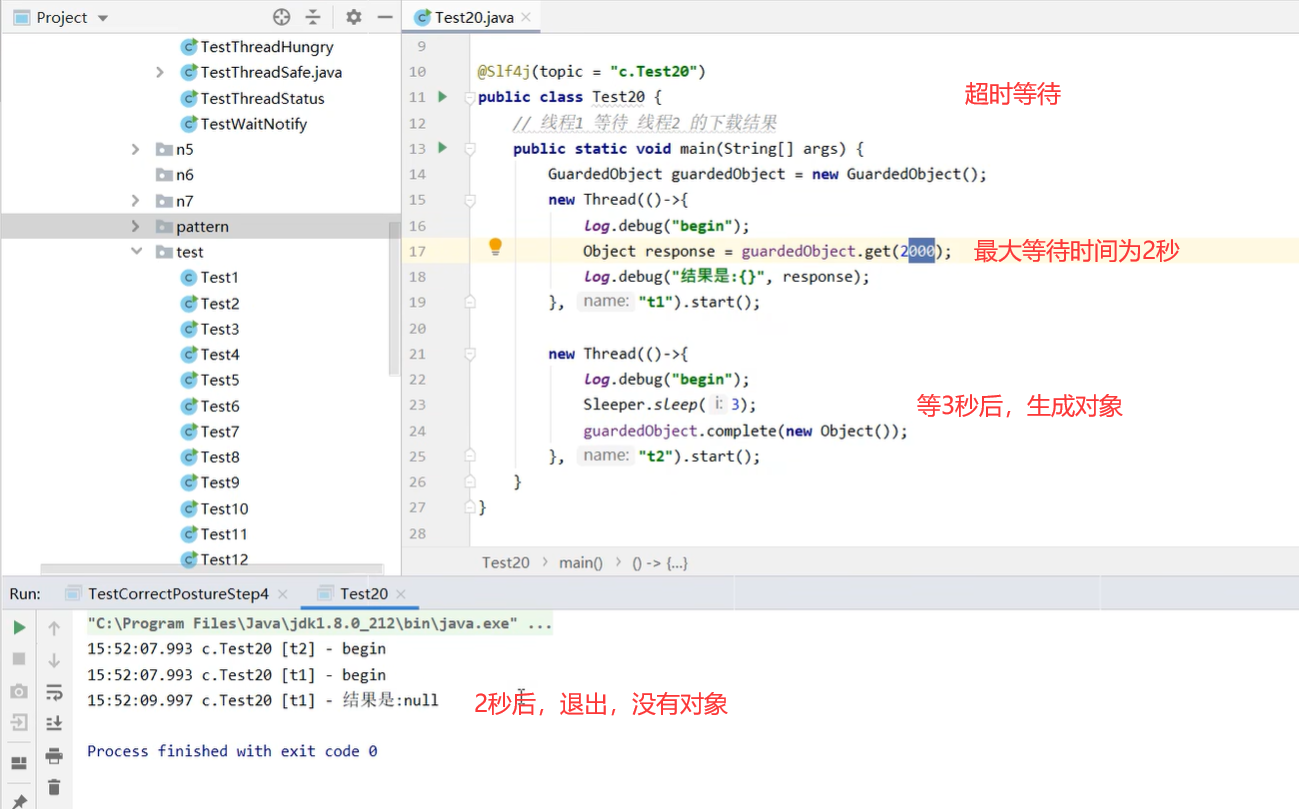This screenshot has height=809, width=1299.
Task: Expand TestThreadSafe.java node
Action: click(160, 72)
